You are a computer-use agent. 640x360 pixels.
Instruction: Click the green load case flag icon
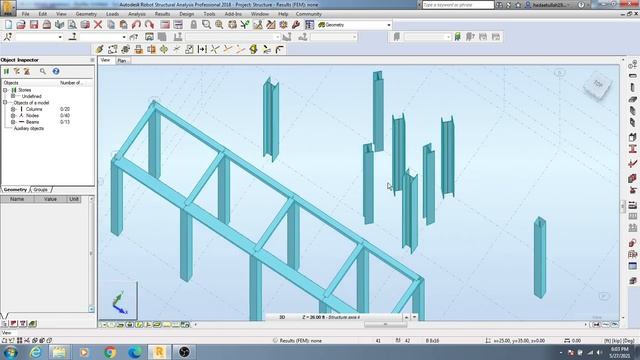pyautogui.click(x=458, y=37)
